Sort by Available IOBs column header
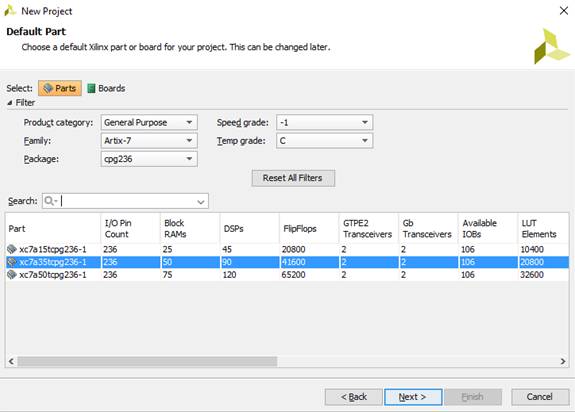 (x=488, y=228)
